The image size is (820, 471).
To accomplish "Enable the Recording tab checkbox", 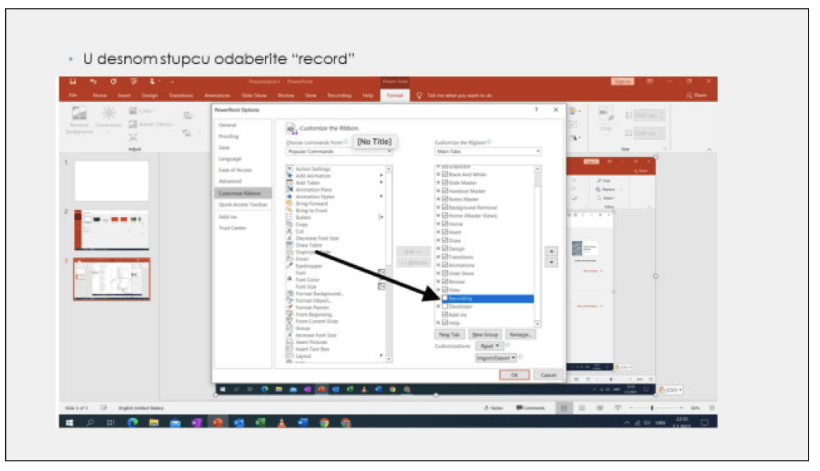I will (x=445, y=298).
